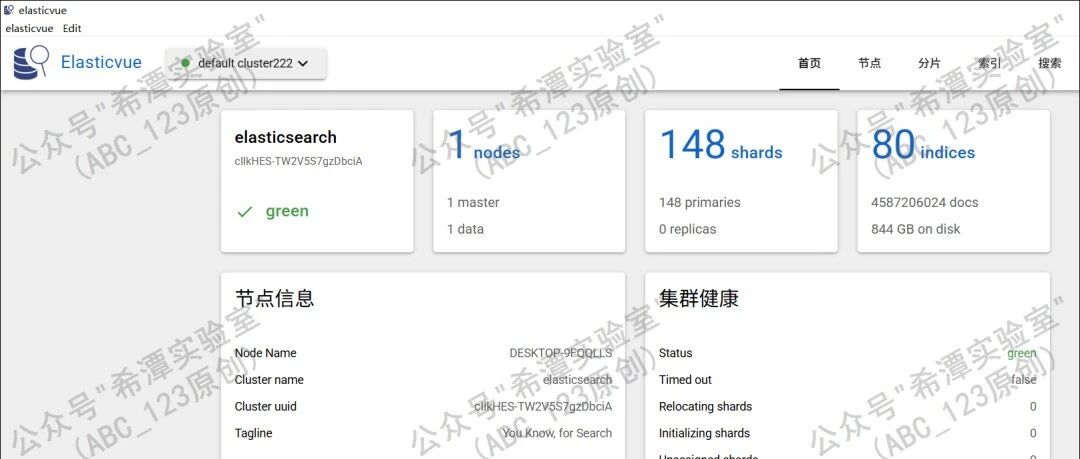The height and width of the screenshot is (459, 1080).
Task: Click the 节点信息 section heading
Action: pos(275,298)
